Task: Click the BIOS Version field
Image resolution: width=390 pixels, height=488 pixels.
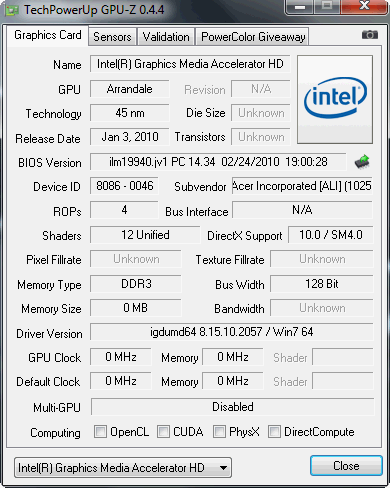Action: coord(218,162)
